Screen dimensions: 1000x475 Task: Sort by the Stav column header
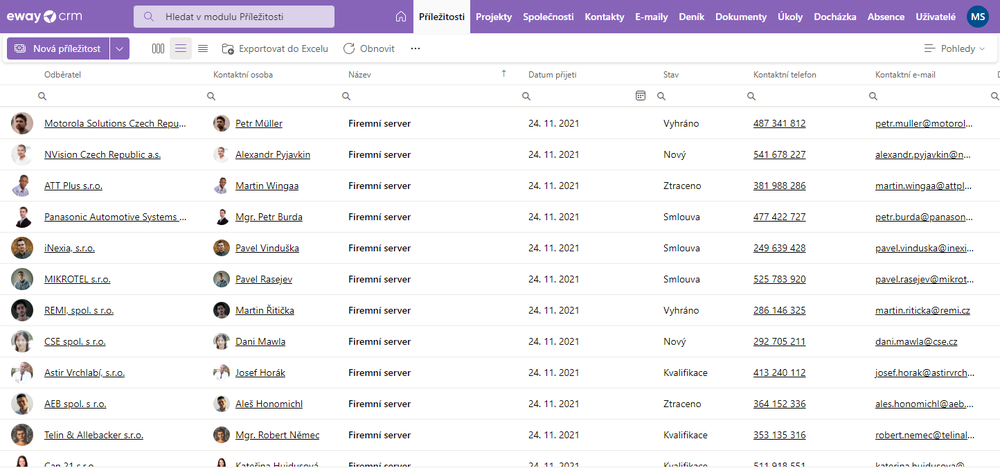(671, 75)
